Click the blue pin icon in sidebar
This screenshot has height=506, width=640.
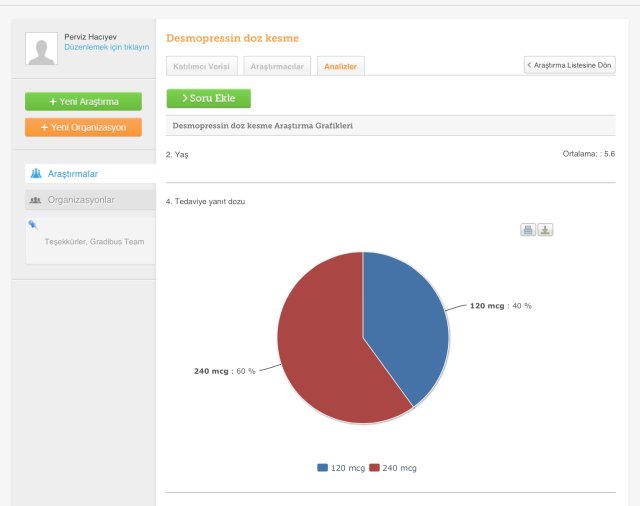[33, 225]
